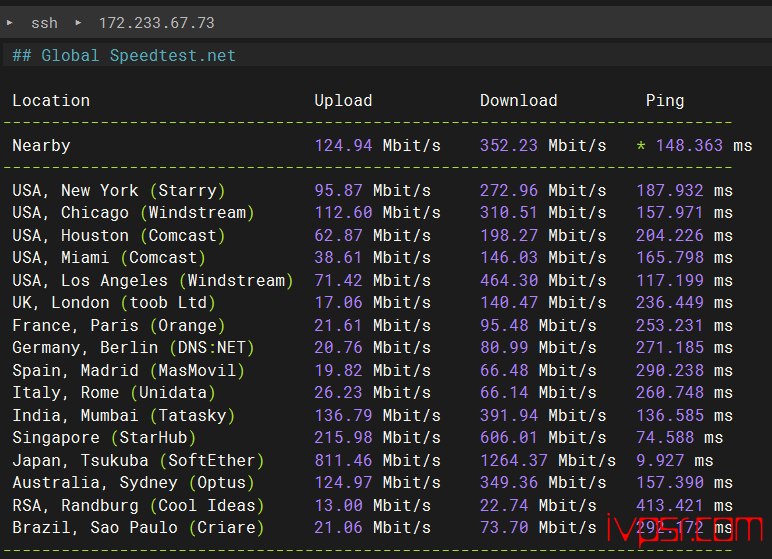Select Berlin ping 271.185

coord(670,348)
